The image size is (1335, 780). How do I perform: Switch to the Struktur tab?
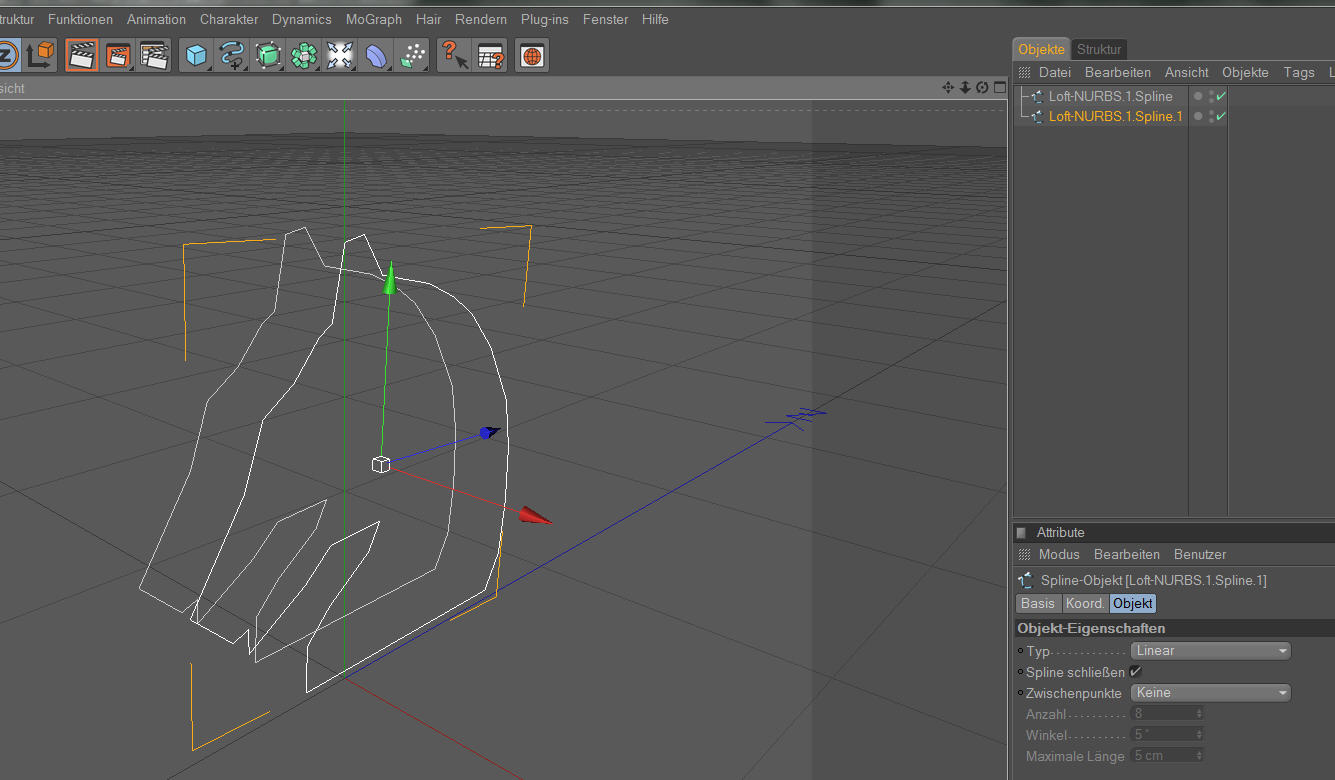click(1099, 49)
